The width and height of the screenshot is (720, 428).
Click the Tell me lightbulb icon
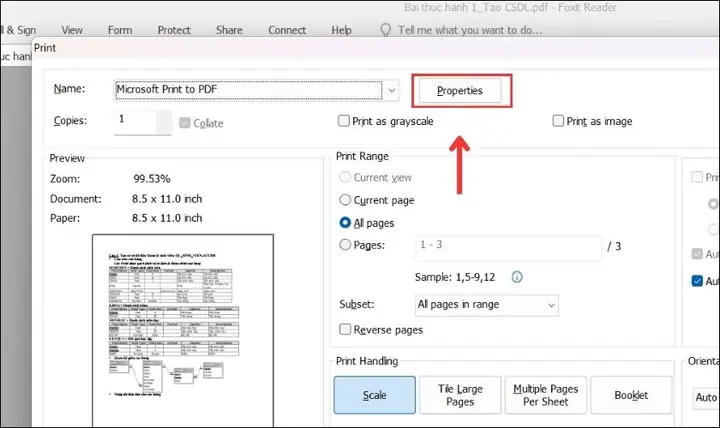click(x=386, y=30)
